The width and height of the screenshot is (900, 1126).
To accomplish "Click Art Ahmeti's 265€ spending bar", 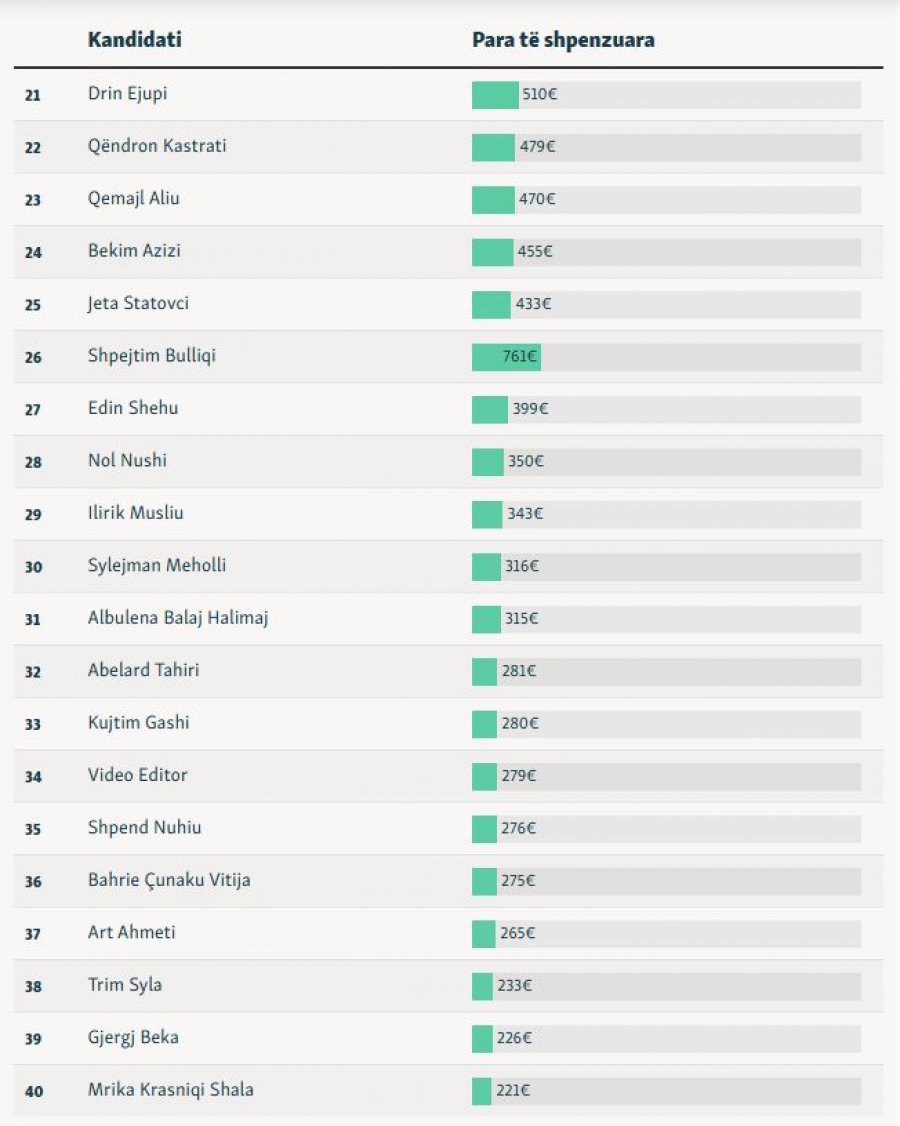I will point(484,933).
